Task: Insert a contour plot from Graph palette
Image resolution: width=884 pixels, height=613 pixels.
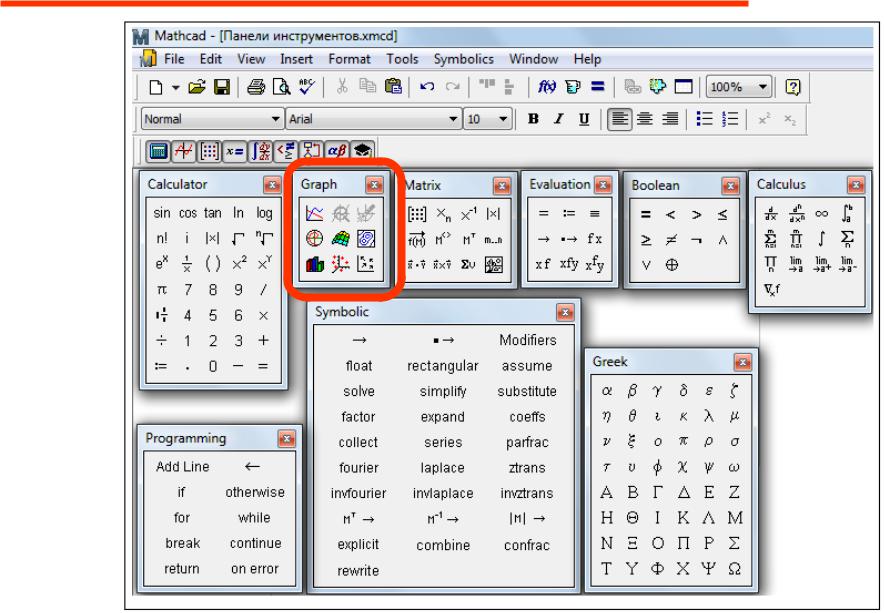Action: point(366,239)
